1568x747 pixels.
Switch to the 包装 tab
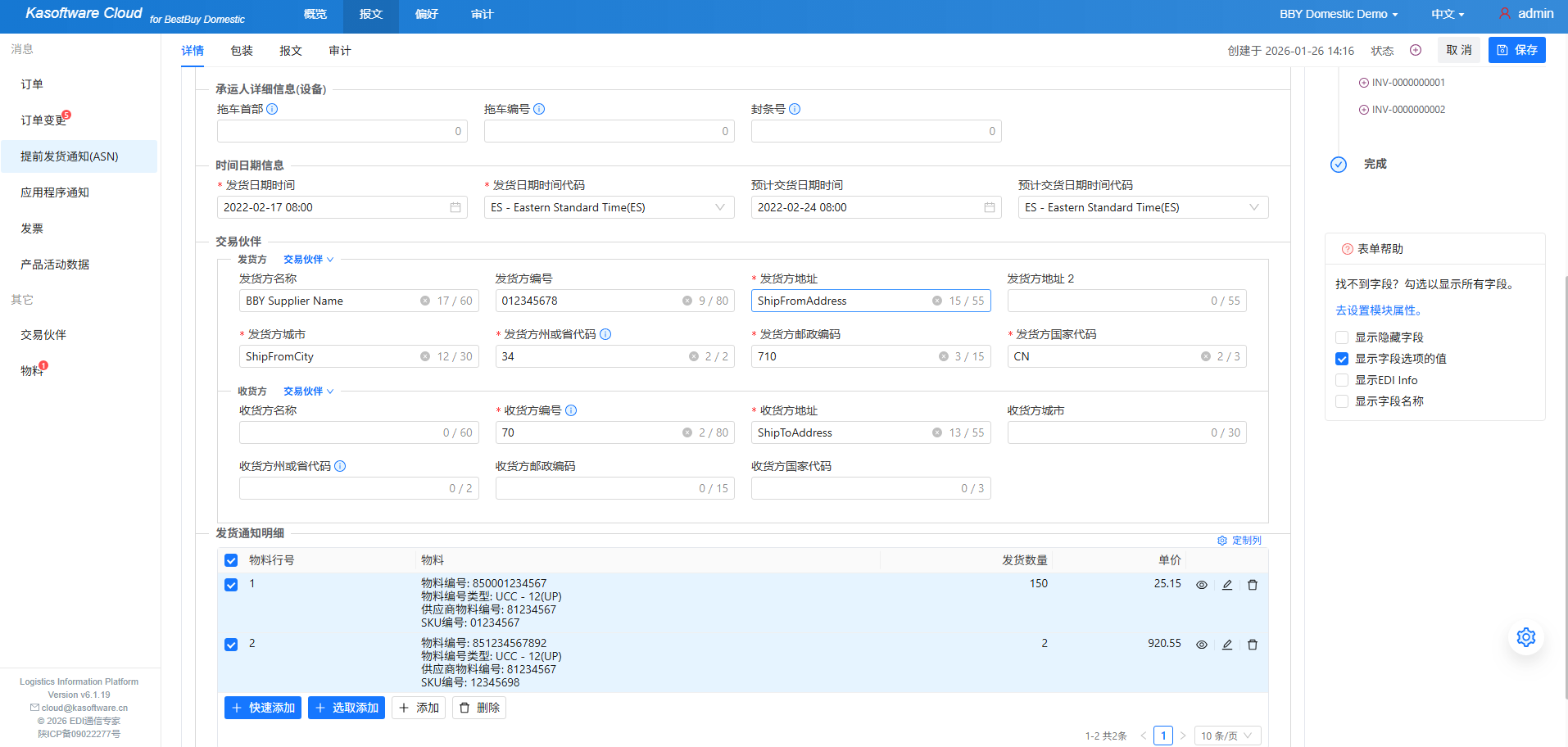click(242, 51)
